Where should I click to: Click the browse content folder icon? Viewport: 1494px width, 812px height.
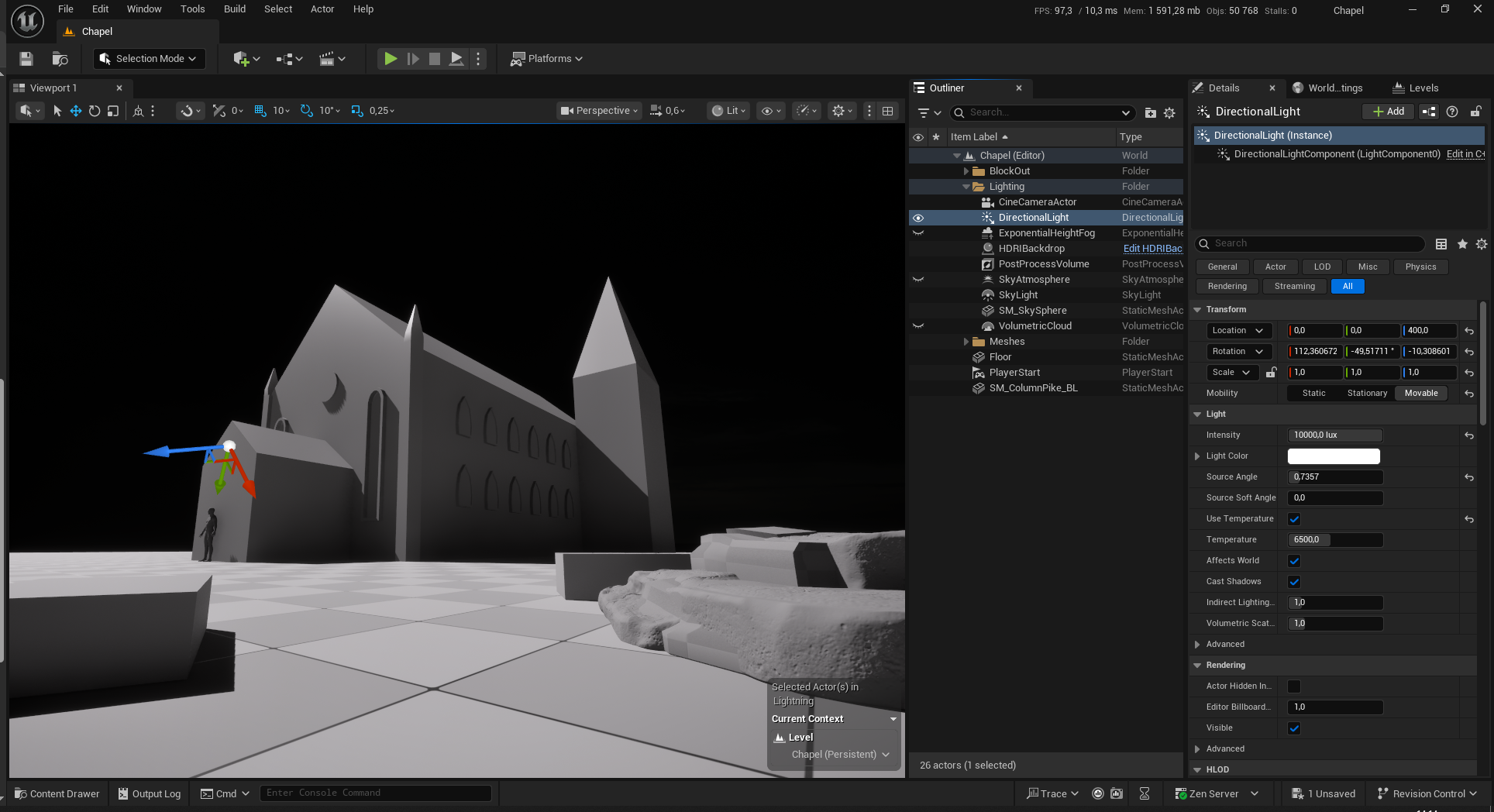point(60,59)
